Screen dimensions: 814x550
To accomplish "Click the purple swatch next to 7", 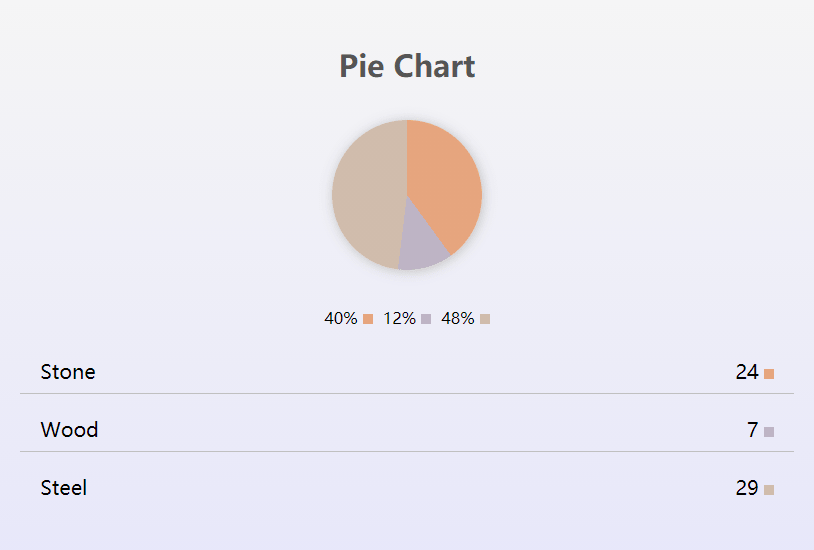I will pos(769,432).
